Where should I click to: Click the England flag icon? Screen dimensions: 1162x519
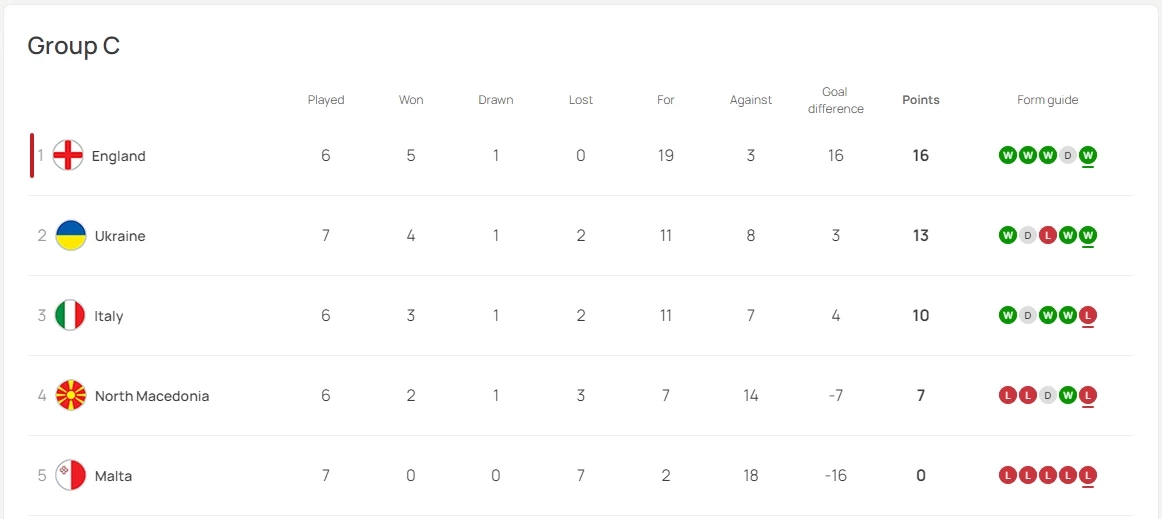(x=68, y=156)
